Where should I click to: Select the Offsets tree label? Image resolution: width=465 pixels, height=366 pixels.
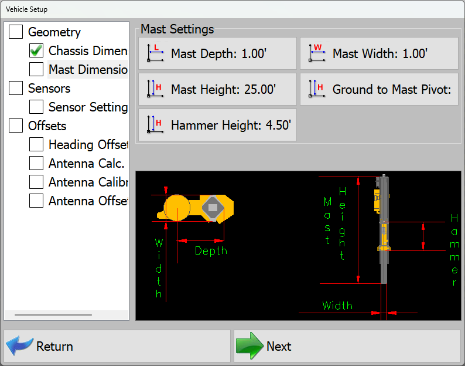47,126
